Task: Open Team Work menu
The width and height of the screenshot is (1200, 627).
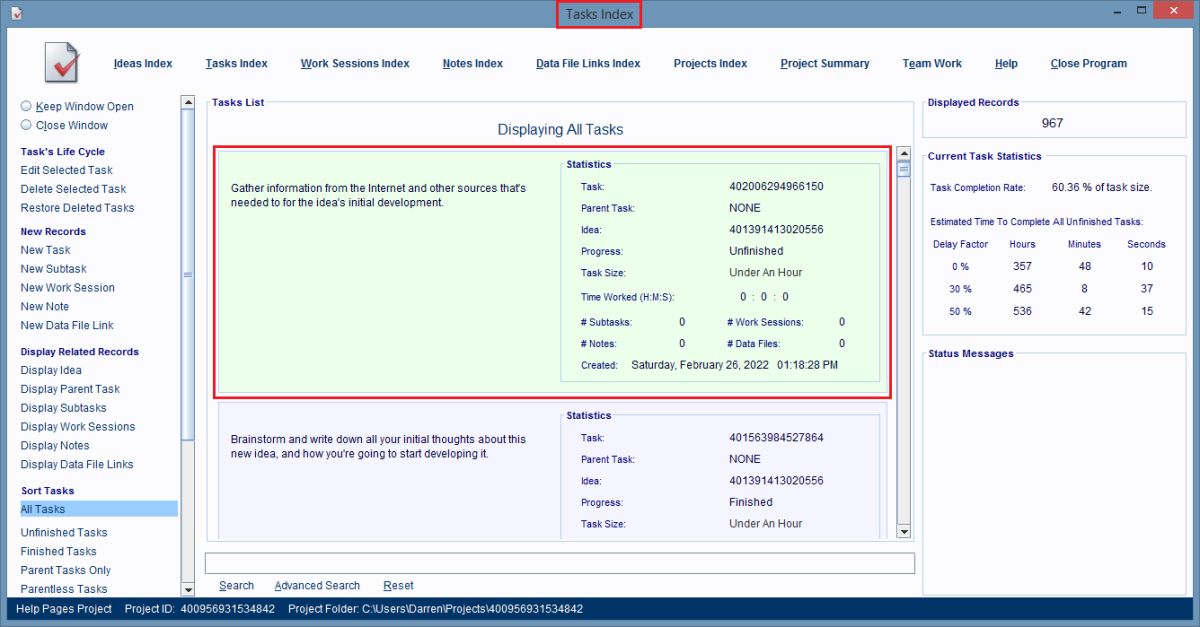Action: click(x=932, y=63)
